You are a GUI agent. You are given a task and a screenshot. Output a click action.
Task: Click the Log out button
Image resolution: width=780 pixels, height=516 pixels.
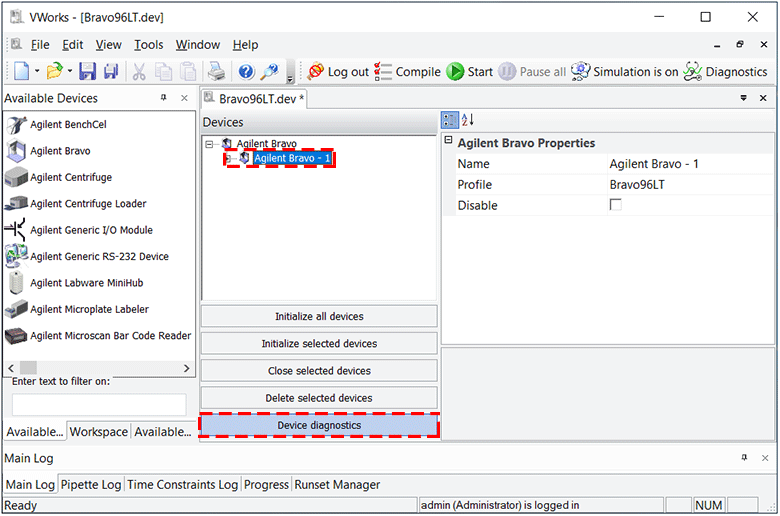click(338, 72)
